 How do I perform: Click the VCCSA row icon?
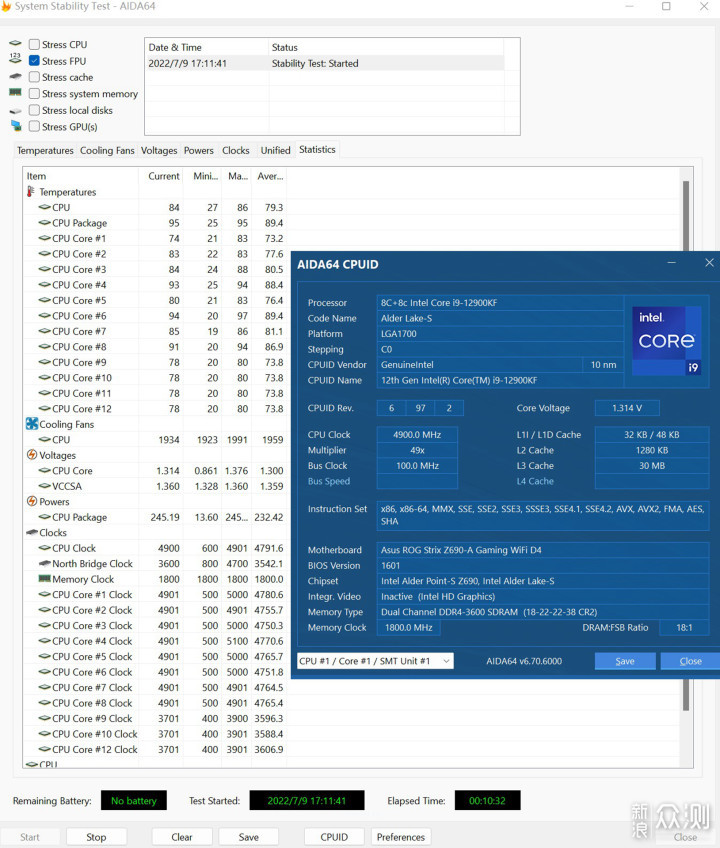(x=45, y=486)
